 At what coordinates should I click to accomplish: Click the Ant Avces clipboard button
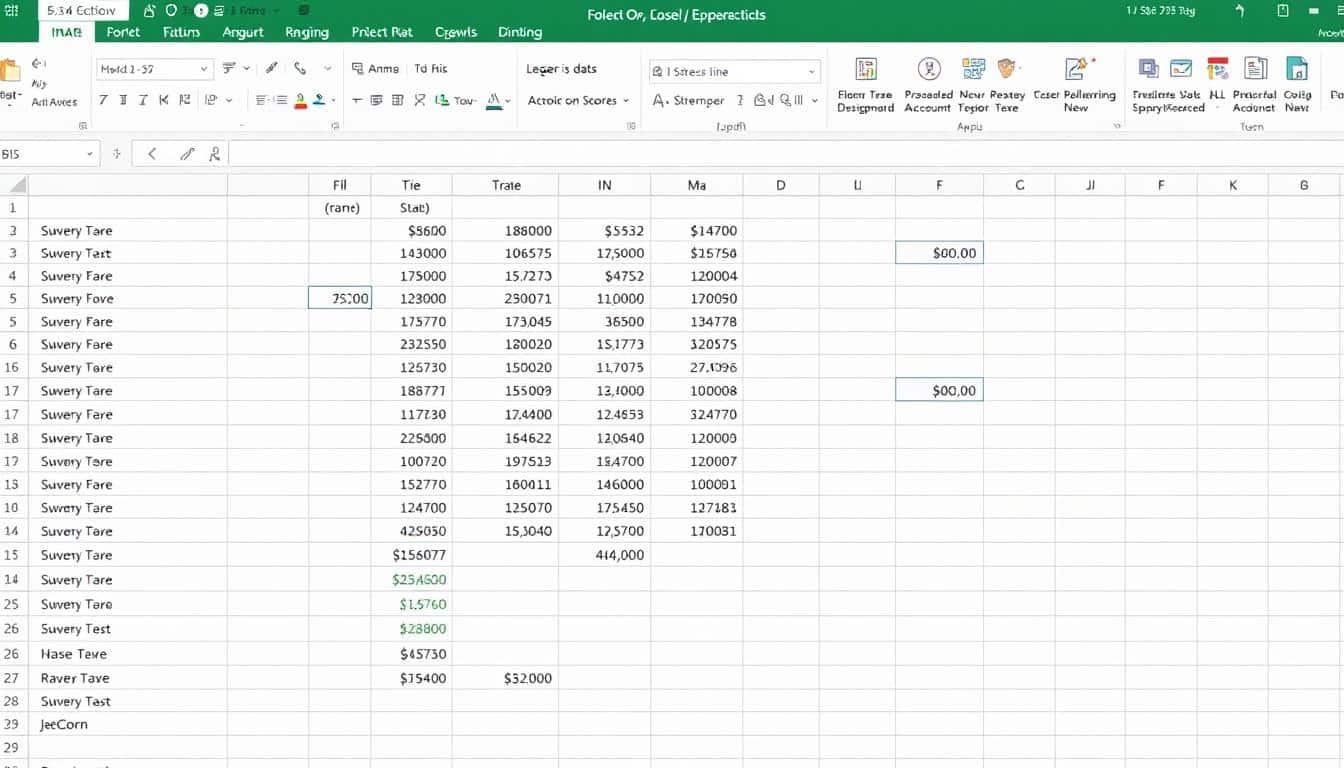[x=54, y=102]
